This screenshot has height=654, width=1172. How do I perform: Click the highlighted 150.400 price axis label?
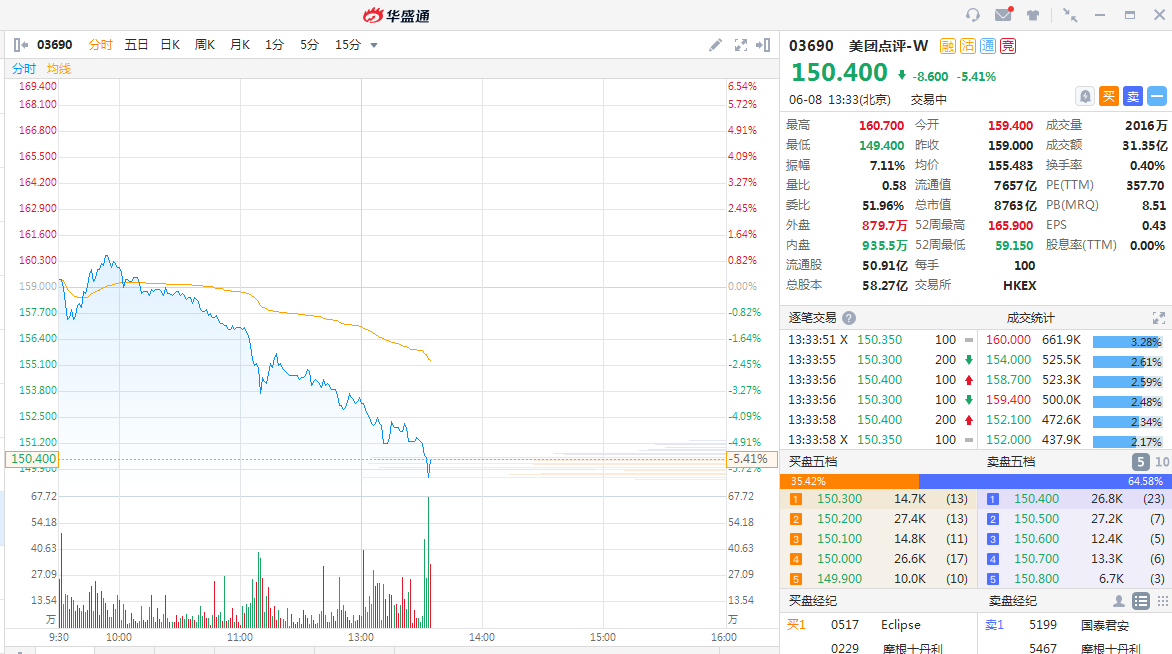pos(32,460)
